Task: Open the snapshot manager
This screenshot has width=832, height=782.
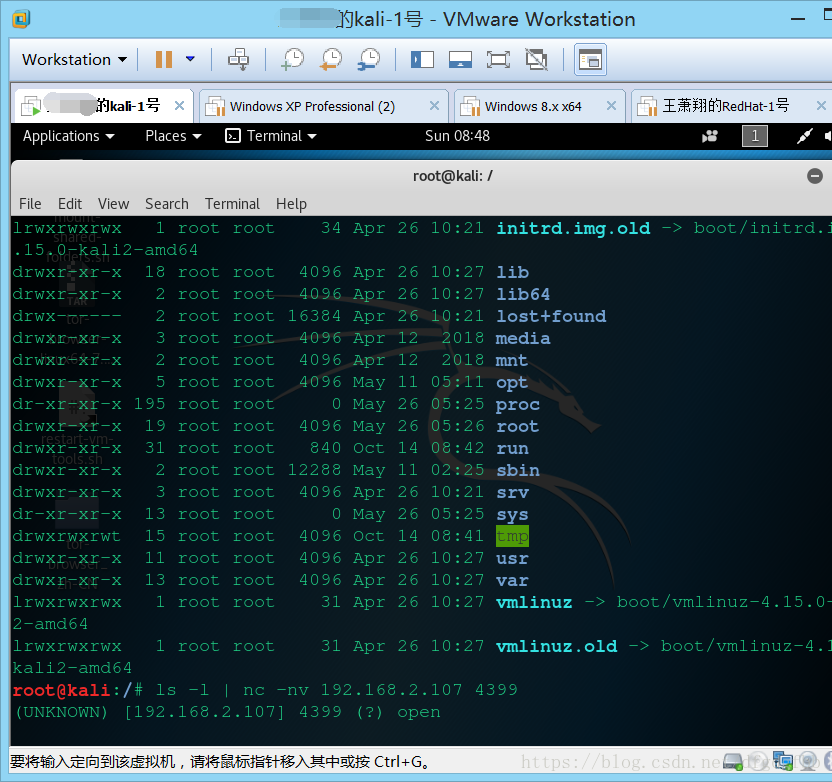Action: coord(369,59)
